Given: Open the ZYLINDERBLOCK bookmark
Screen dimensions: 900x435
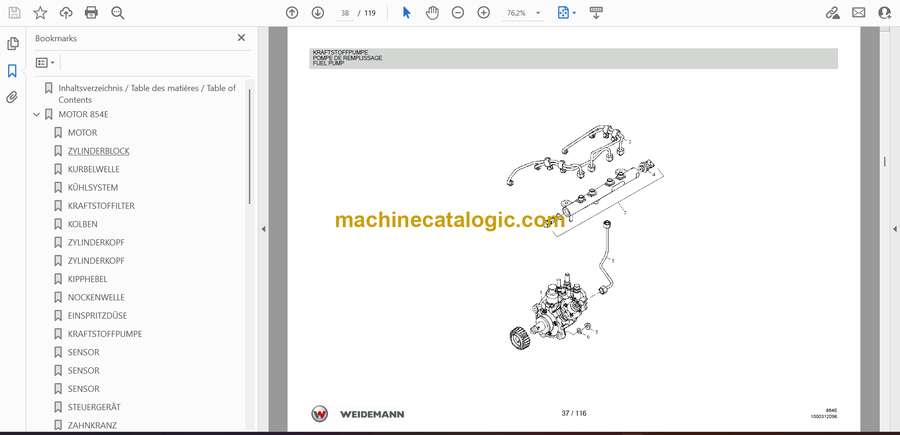Looking at the screenshot, I should click(x=99, y=151).
